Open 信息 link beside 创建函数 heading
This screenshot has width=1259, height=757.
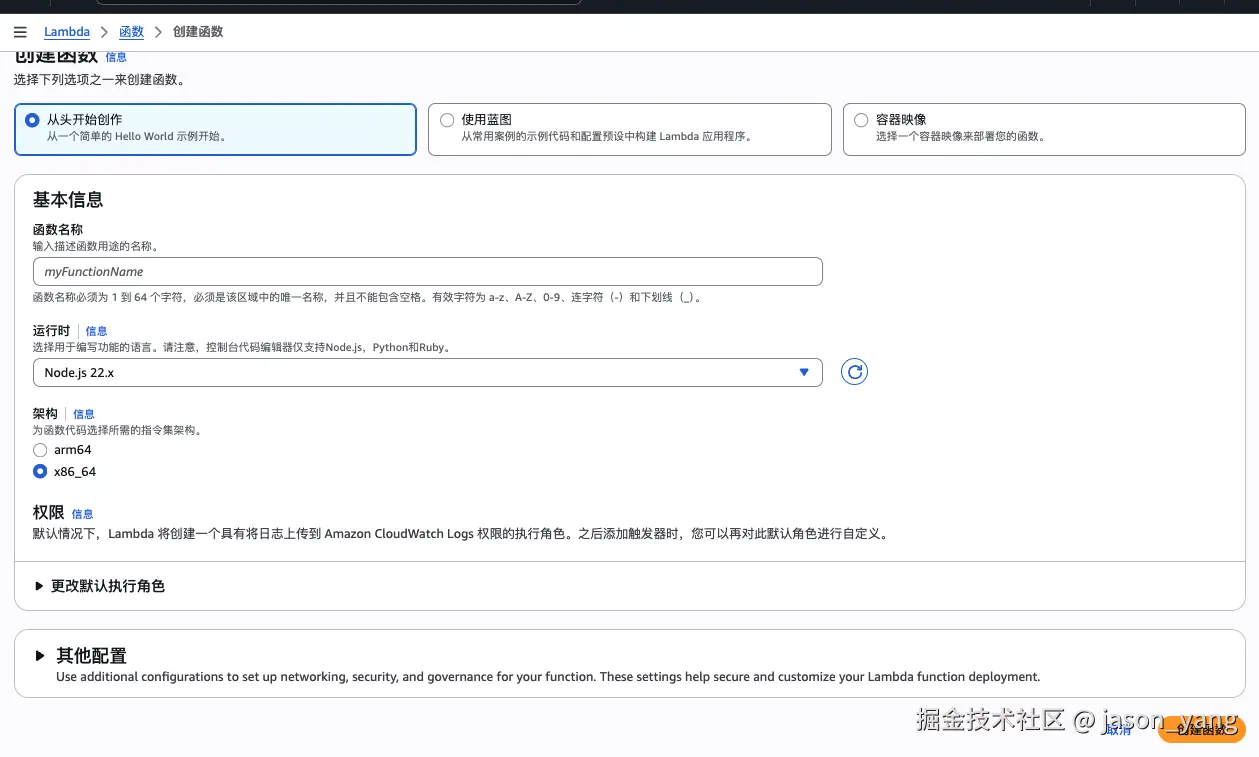click(x=116, y=58)
